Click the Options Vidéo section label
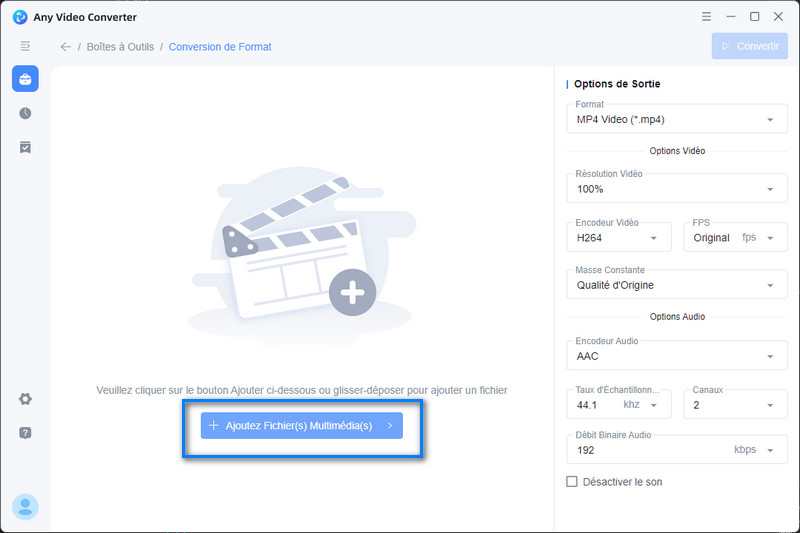This screenshot has width=800, height=533. [x=677, y=151]
